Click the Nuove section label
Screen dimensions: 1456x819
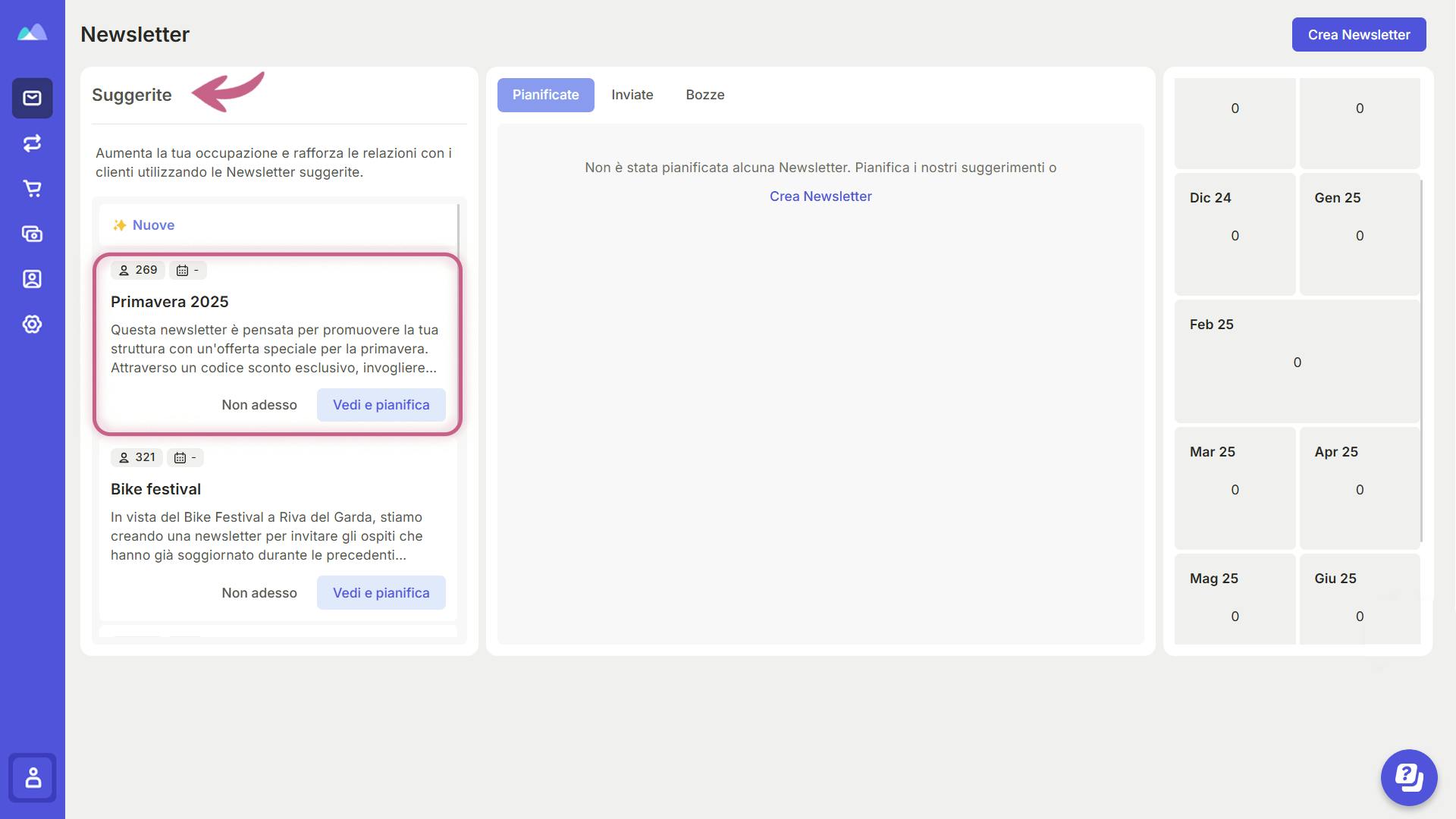click(x=153, y=225)
